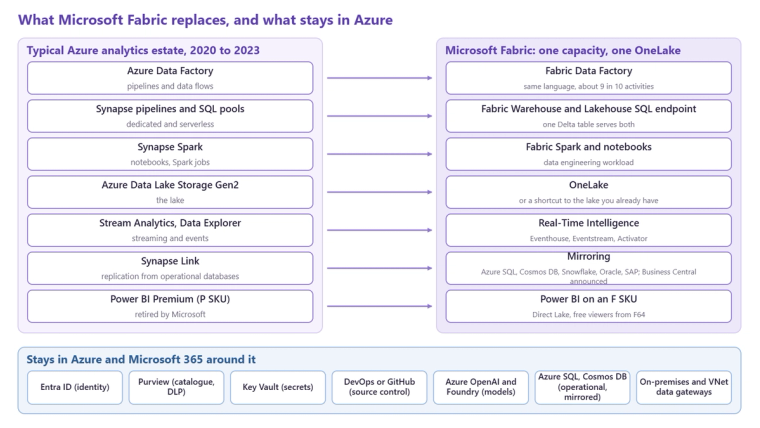
Task: Select the 'Azure Data Lake Storage Gen2' box
Action: pyautogui.click(x=170, y=192)
